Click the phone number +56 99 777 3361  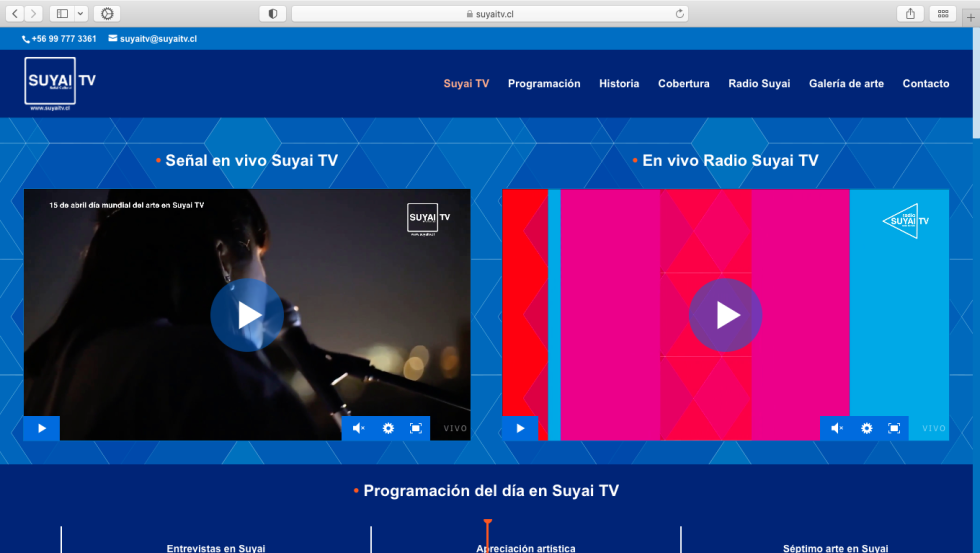click(x=59, y=39)
